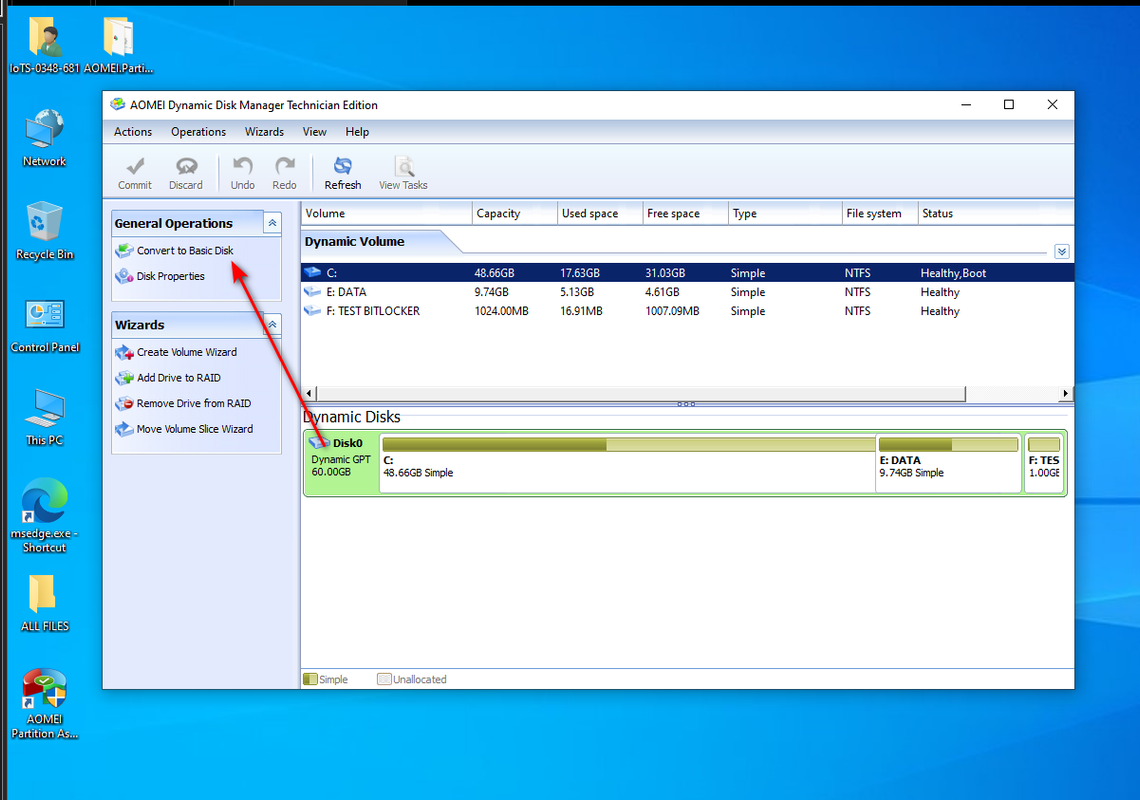The width and height of the screenshot is (1140, 800).
Task: Select the 'E: DATA' volume row text
Action: (346, 292)
